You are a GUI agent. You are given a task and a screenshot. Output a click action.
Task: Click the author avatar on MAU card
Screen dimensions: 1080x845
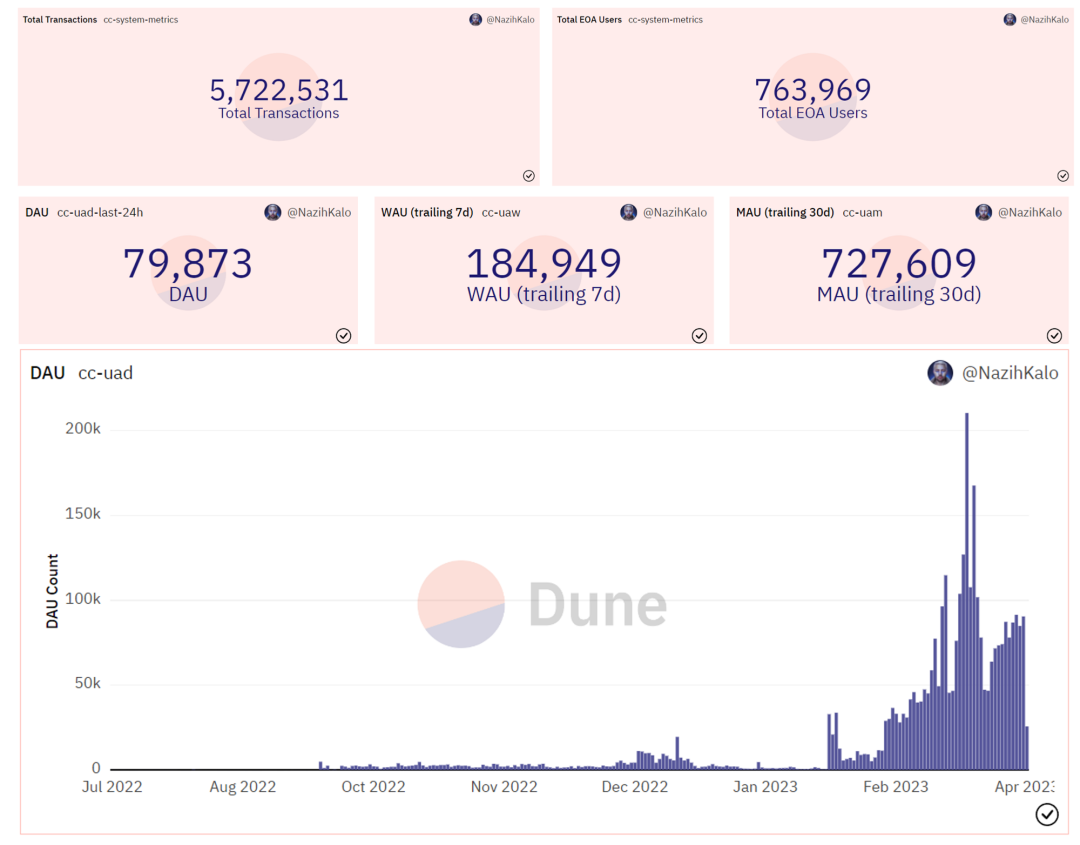(x=983, y=212)
